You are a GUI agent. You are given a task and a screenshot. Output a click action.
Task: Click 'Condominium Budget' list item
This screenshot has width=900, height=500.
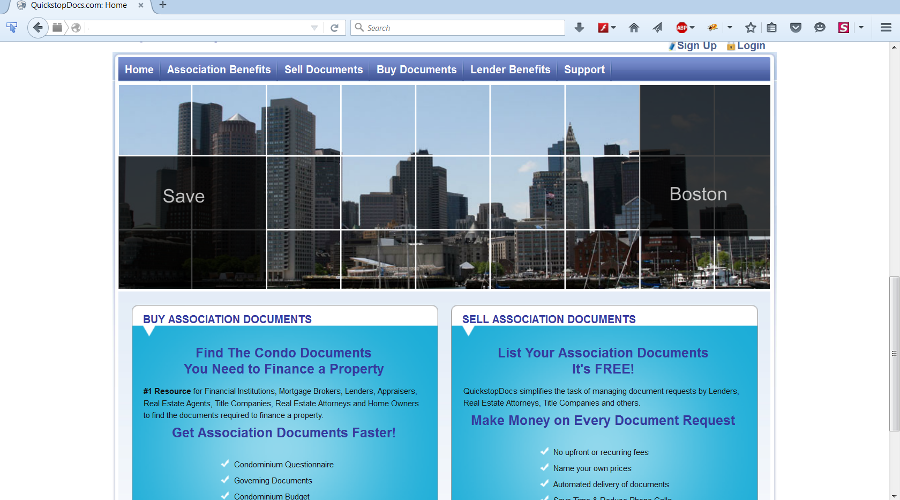tap(271, 496)
